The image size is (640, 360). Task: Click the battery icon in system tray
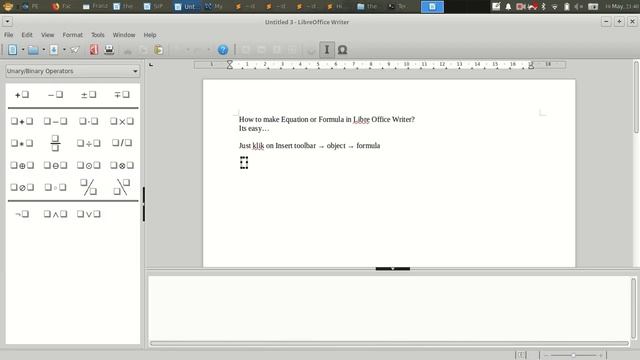tap(567, 7)
